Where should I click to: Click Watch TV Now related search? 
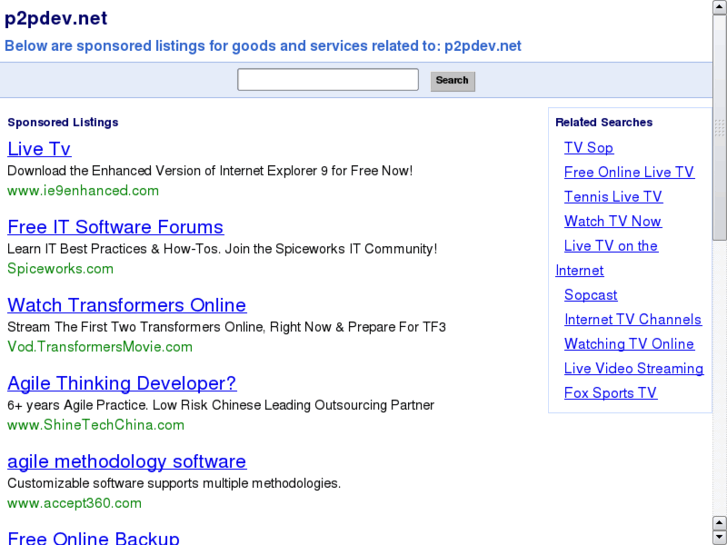(x=613, y=221)
